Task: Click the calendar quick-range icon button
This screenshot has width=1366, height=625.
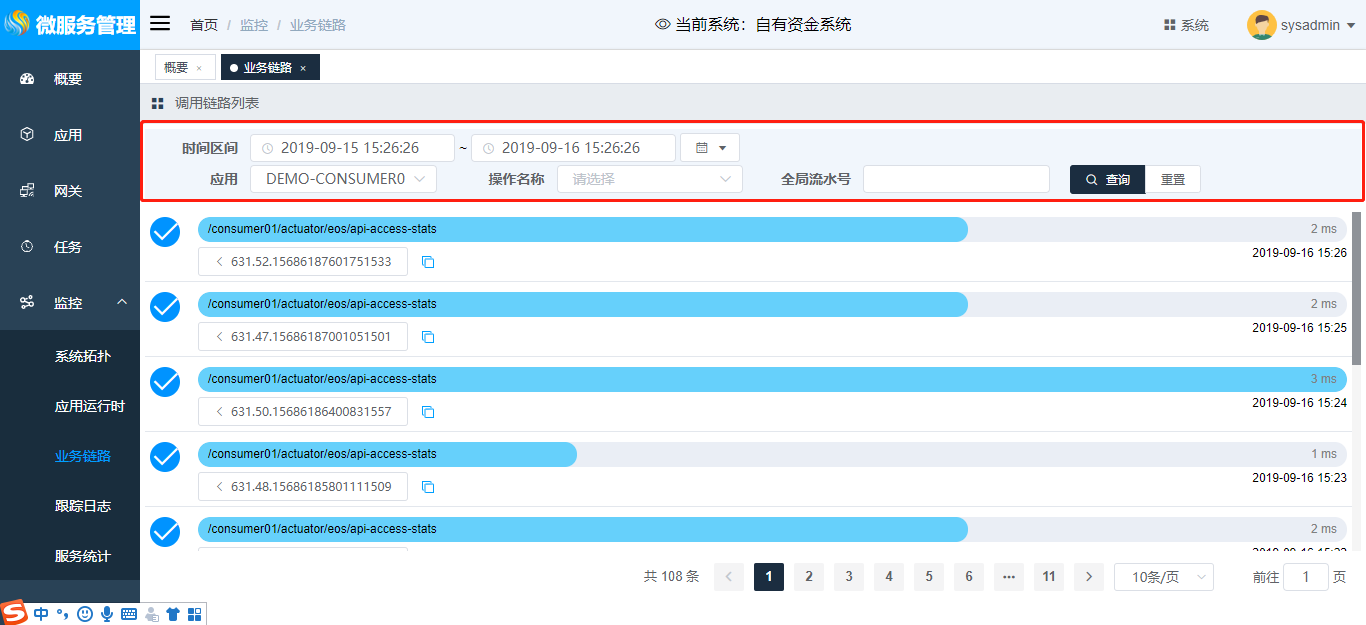Action: point(710,148)
